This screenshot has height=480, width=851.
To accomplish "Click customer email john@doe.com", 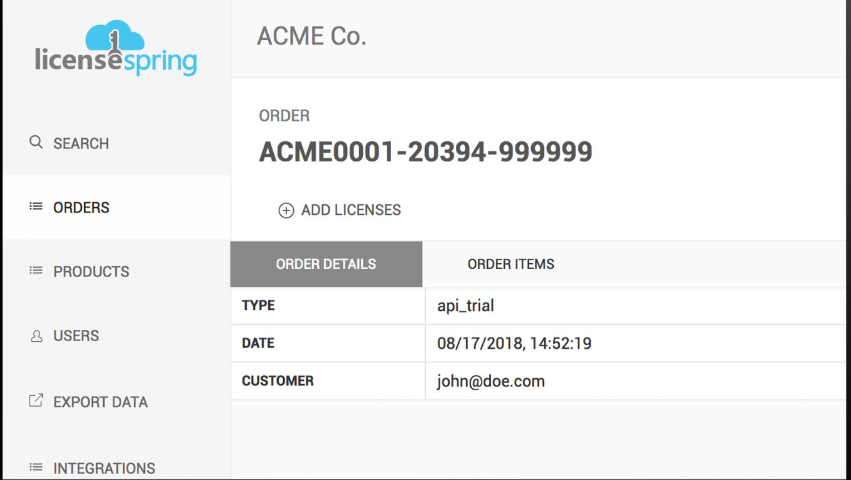I will [490, 381].
